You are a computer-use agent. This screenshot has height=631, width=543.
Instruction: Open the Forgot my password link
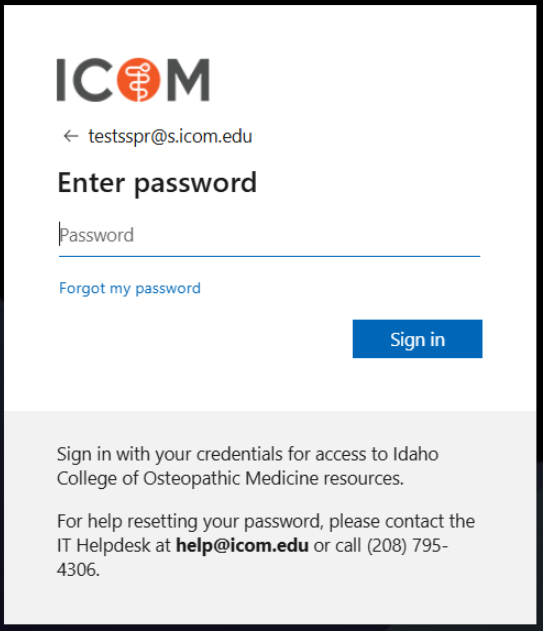pyautogui.click(x=130, y=288)
